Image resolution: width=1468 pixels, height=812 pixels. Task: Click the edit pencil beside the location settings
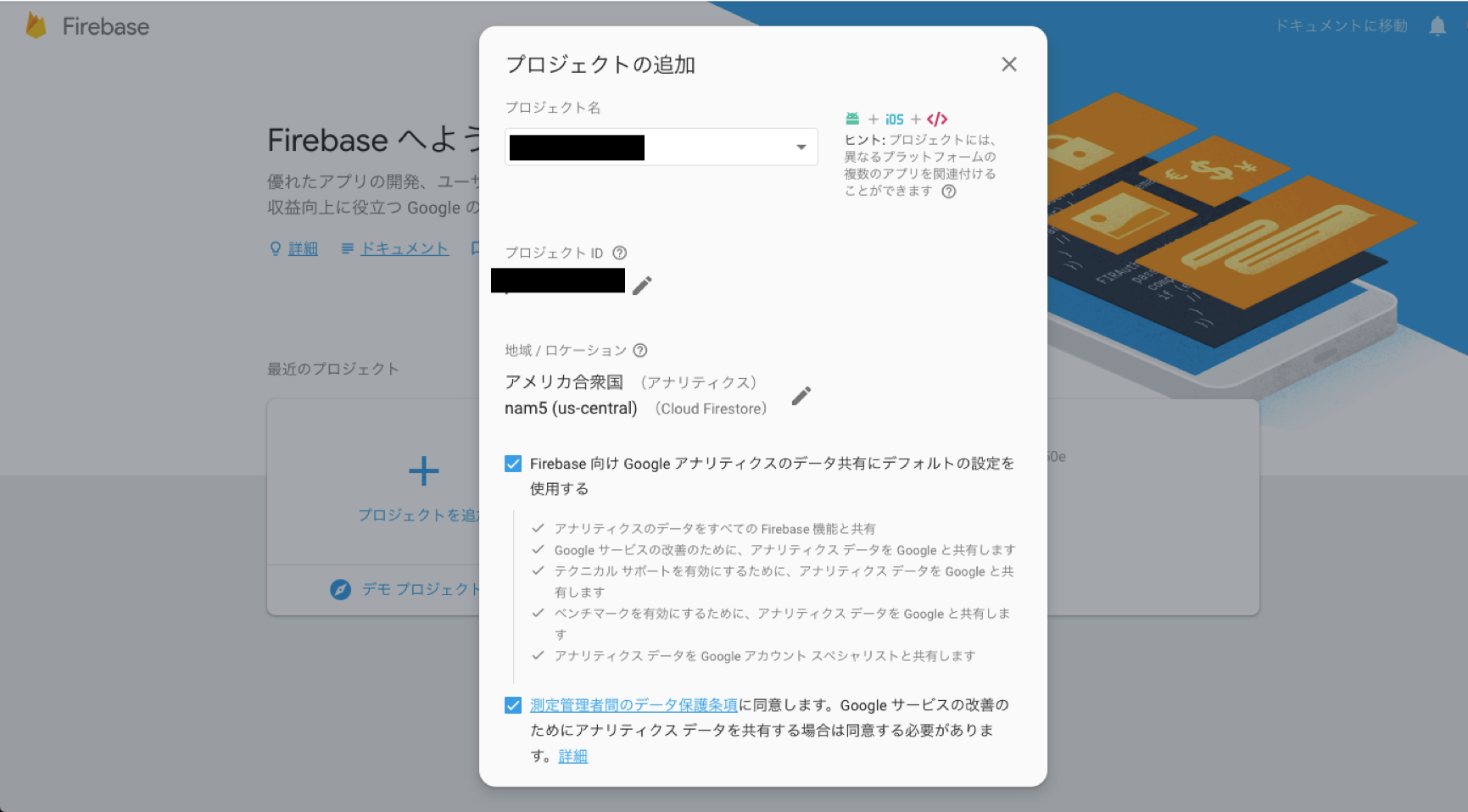pos(801,395)
